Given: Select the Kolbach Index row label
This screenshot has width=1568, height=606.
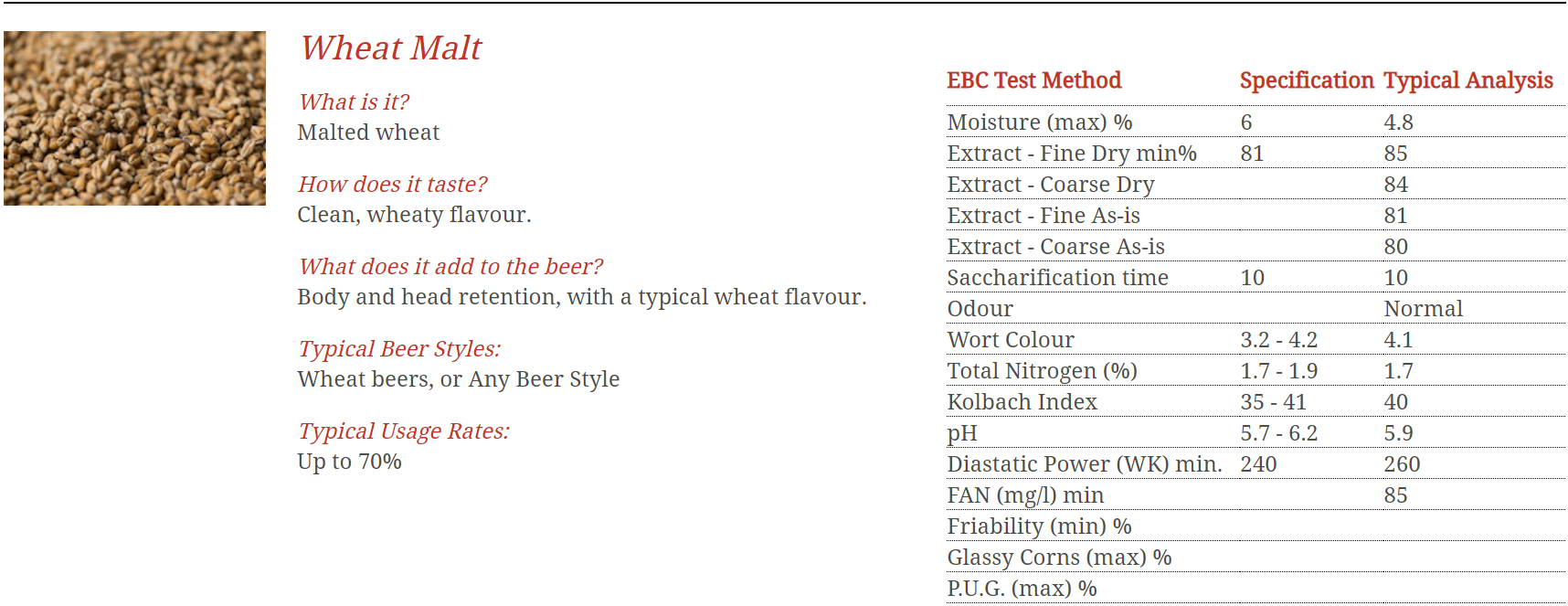Looking at the screenshot, I should pos(1022,402).
